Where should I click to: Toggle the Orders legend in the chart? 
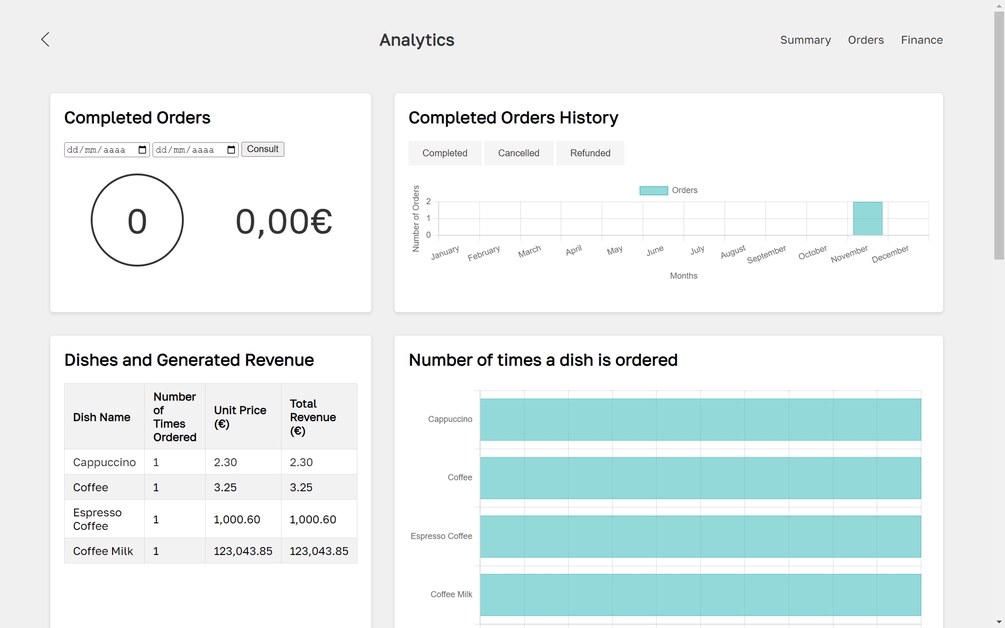(669, 190)
